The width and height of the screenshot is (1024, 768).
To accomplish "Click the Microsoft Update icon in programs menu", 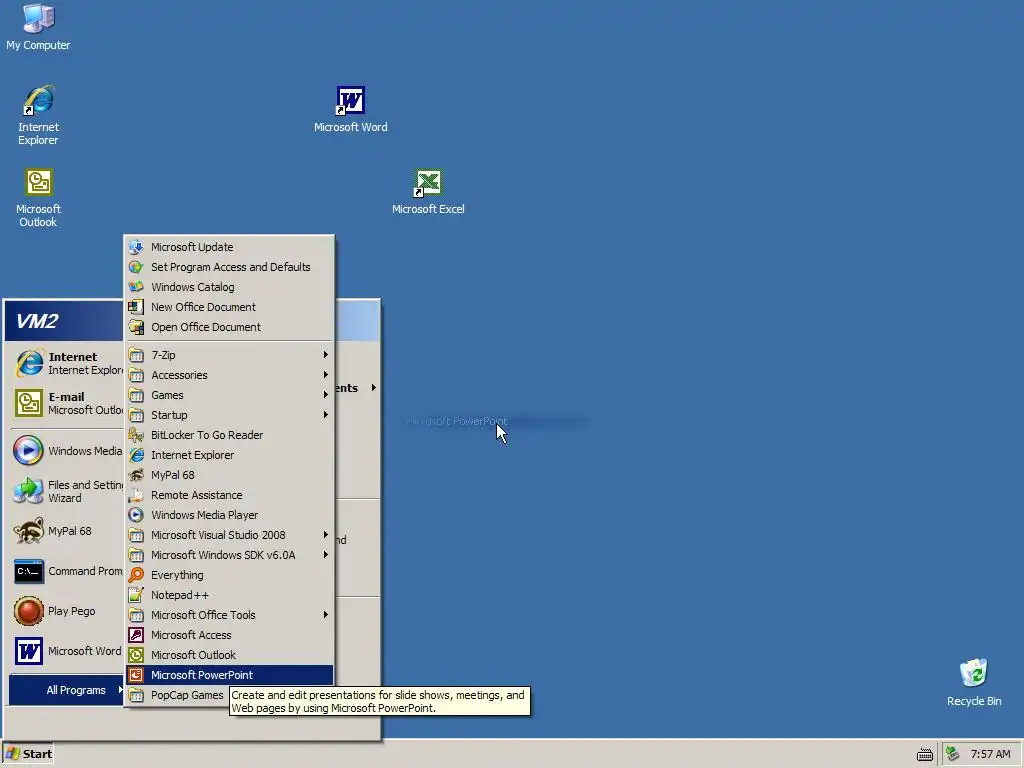I will (136, 247).
